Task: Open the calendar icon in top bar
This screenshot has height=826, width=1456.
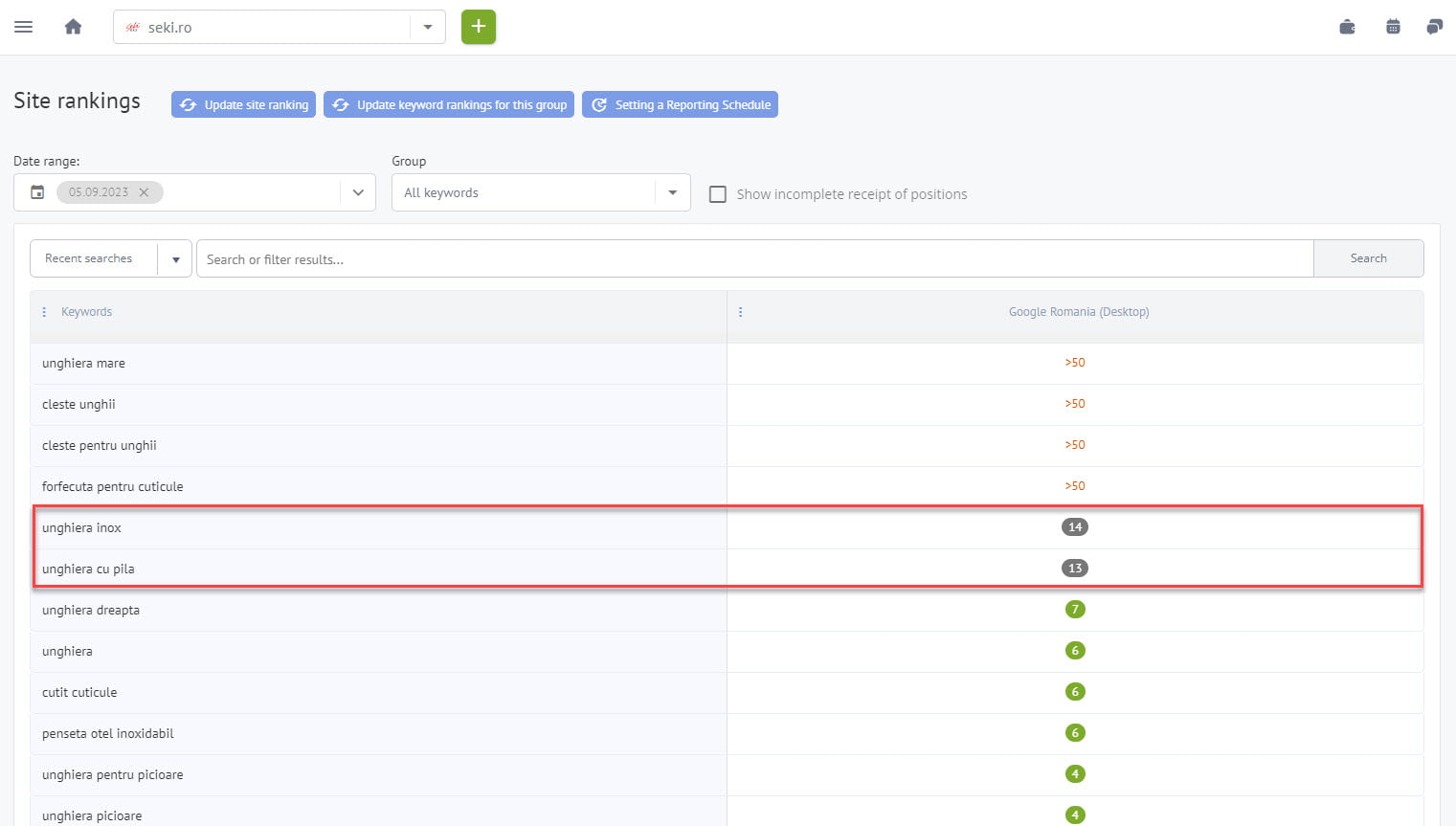Action: tap(1393, 27)
